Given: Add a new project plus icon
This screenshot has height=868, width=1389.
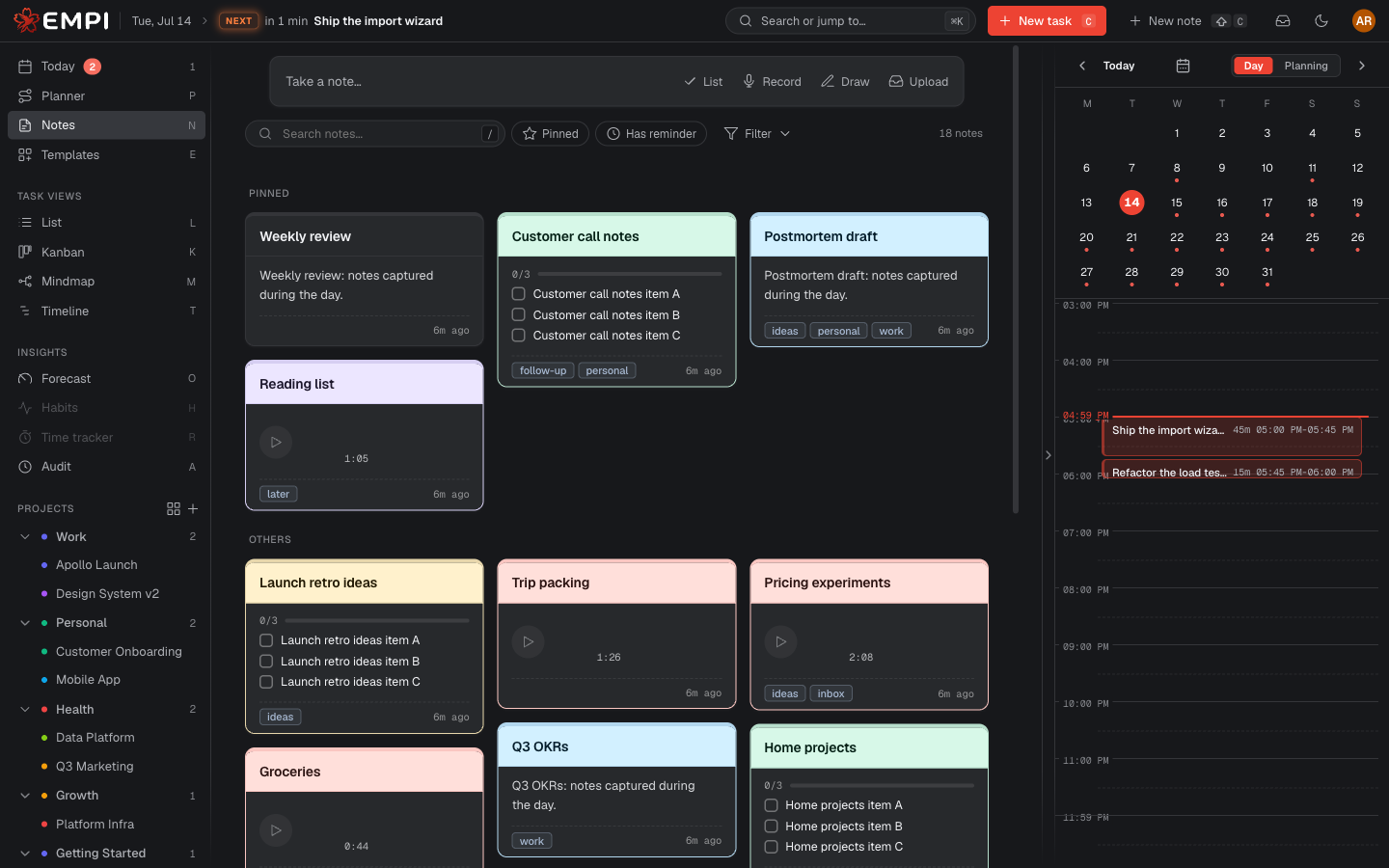Looking at the screenshot, I should click(193, 508).
